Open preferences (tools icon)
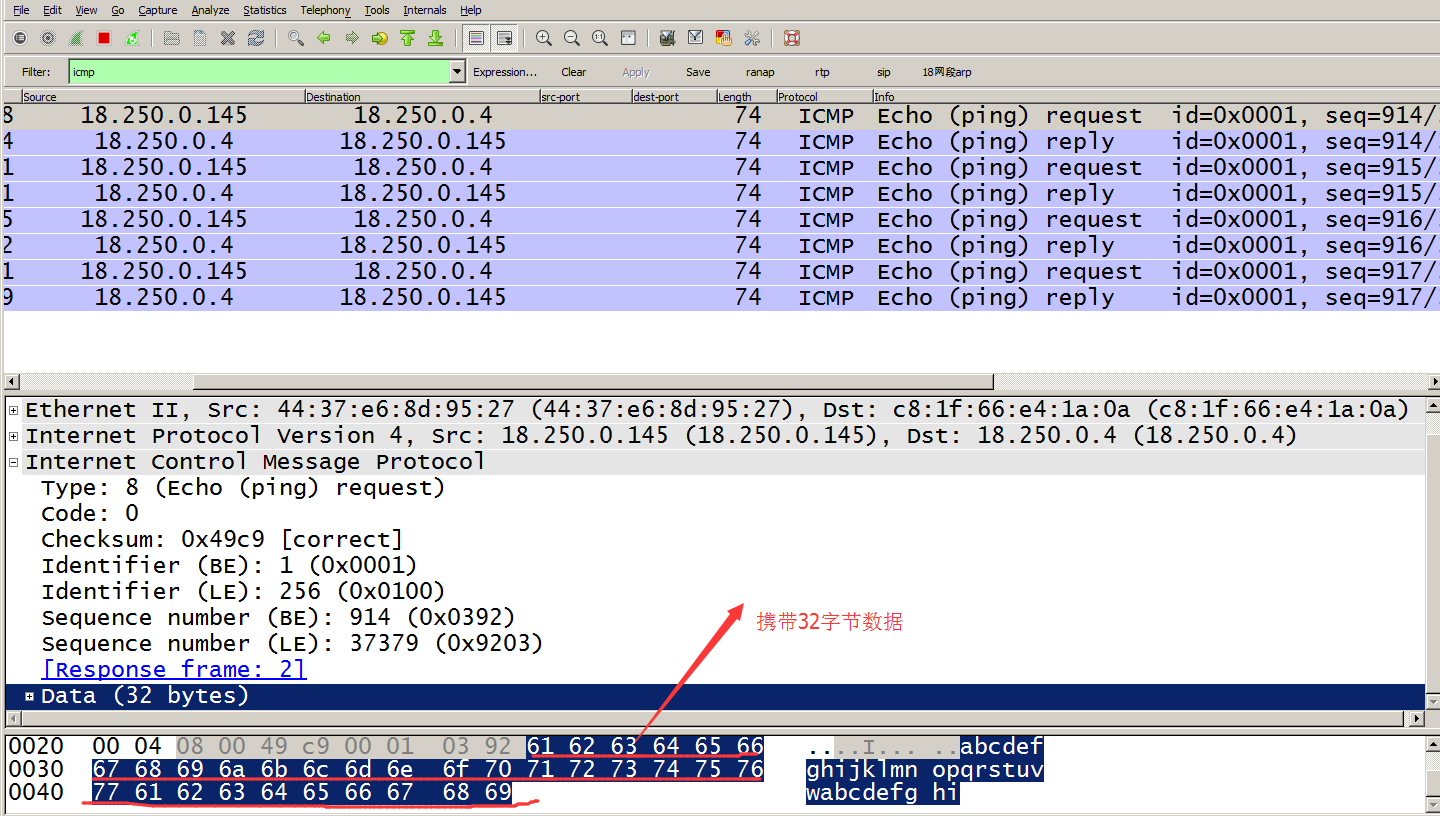Viewport: 1440px width, 816px height. coord(752,38)
